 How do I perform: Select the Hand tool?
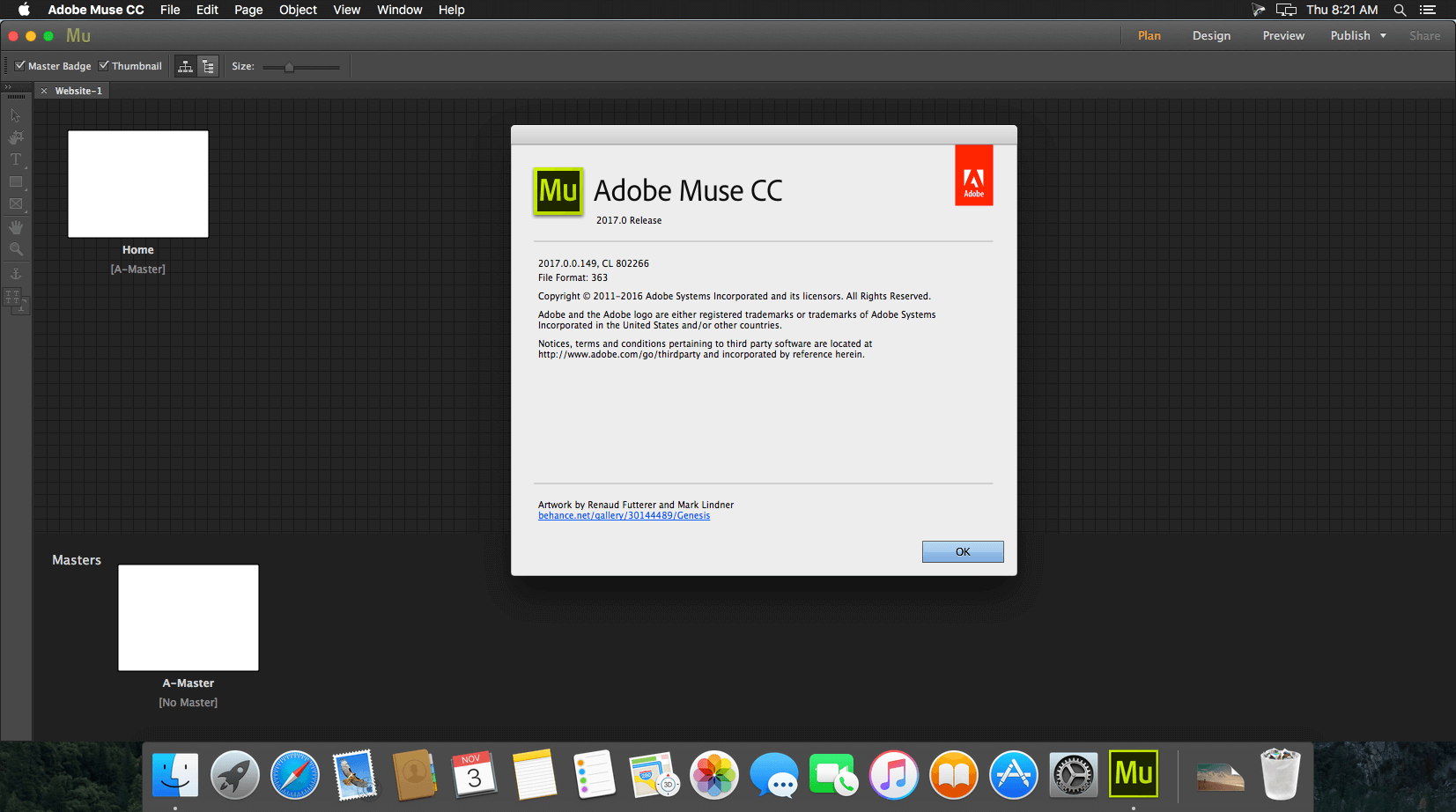(x=16, y=227)
